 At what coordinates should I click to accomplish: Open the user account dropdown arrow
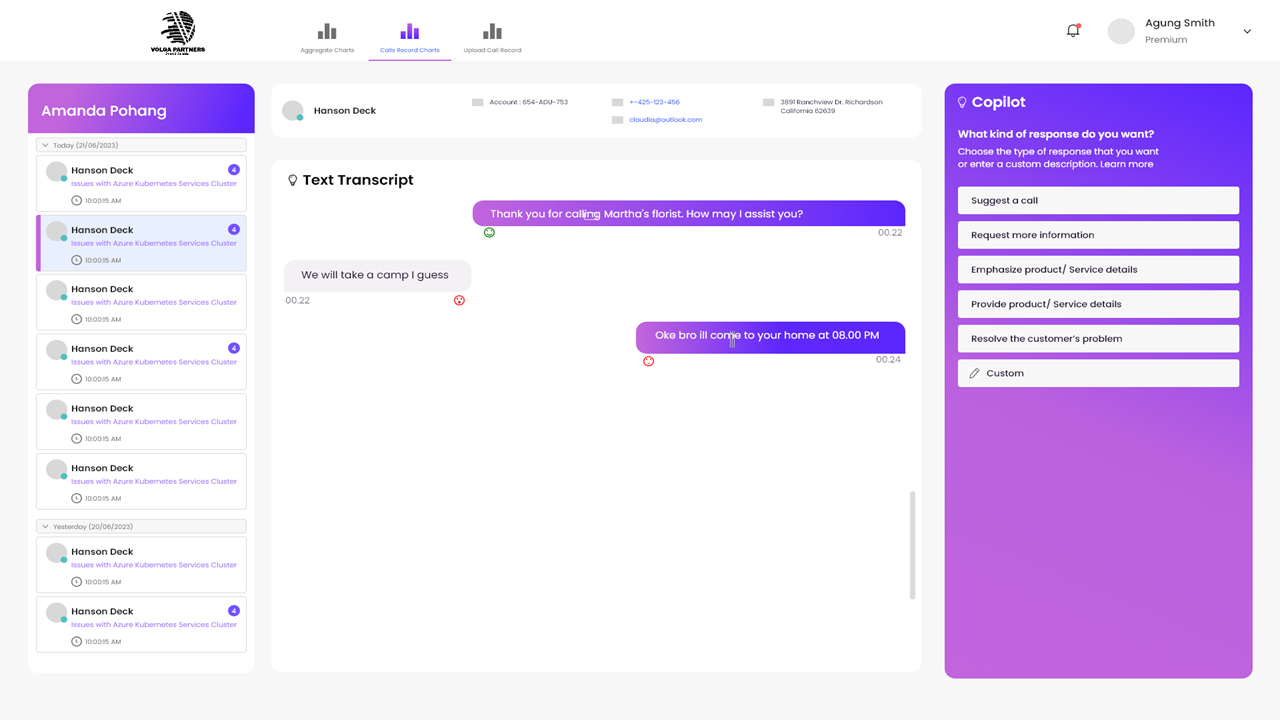1247,31
